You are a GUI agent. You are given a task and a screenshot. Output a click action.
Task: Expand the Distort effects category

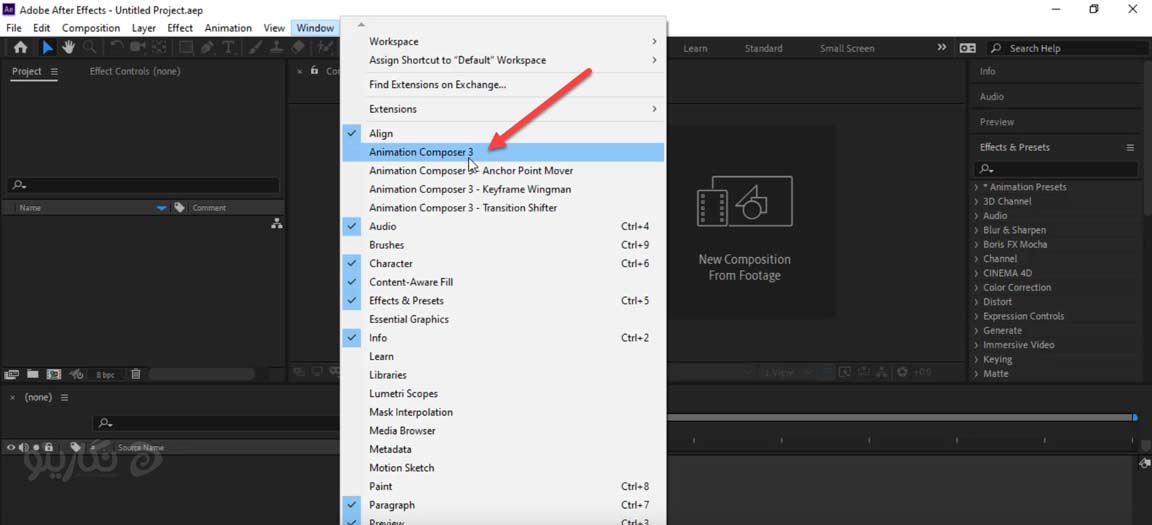click(x=976, y=302)
